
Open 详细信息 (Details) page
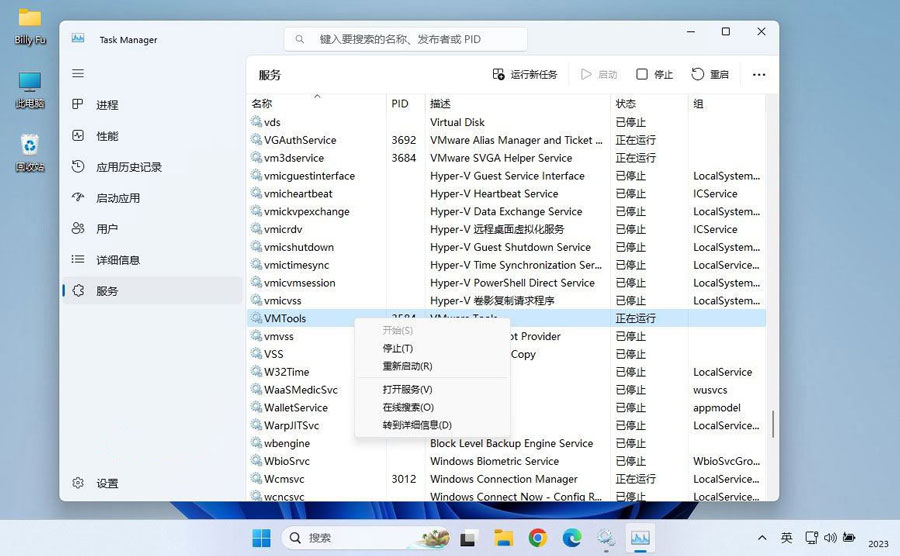[118, 260]
